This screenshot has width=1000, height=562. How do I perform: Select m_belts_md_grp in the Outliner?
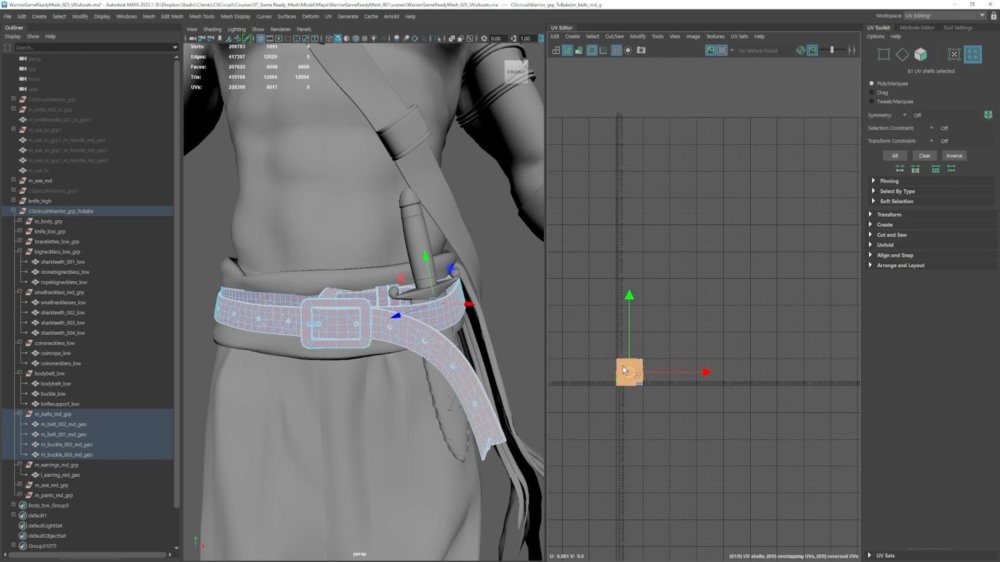click(x=53, y=414)
